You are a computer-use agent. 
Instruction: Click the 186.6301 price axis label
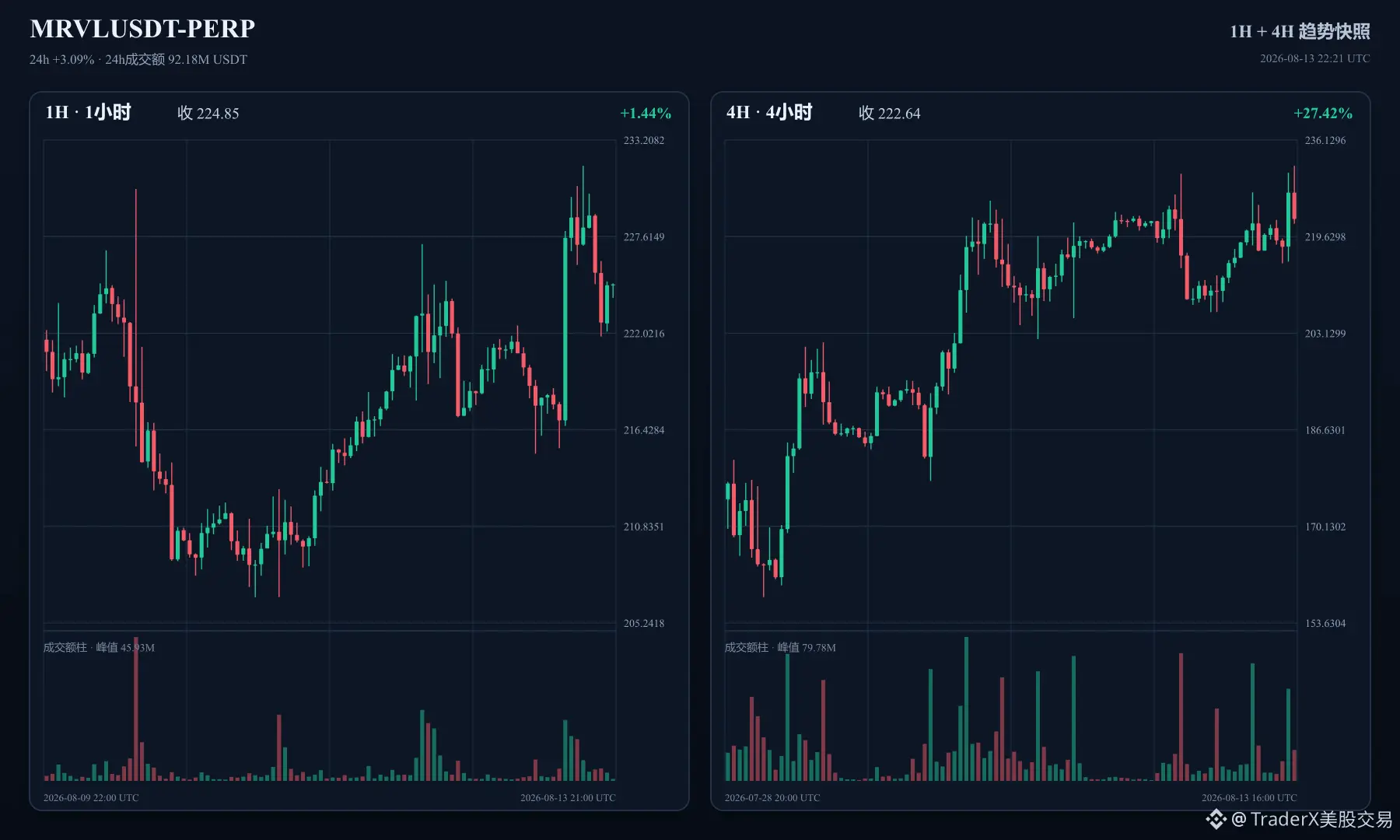point(1325,430)
